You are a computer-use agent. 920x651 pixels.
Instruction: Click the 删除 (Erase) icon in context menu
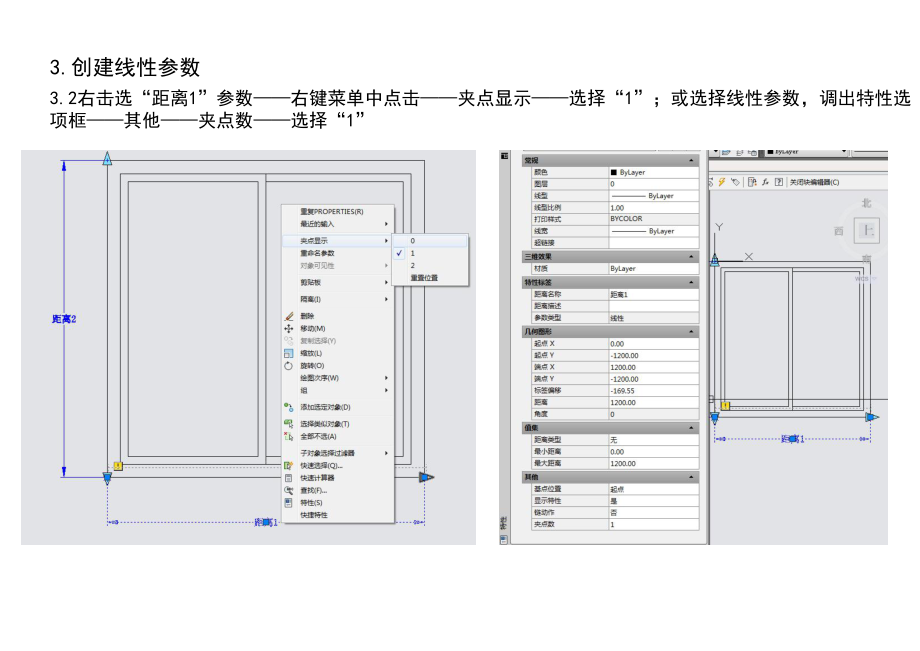(x=289, y=316)
